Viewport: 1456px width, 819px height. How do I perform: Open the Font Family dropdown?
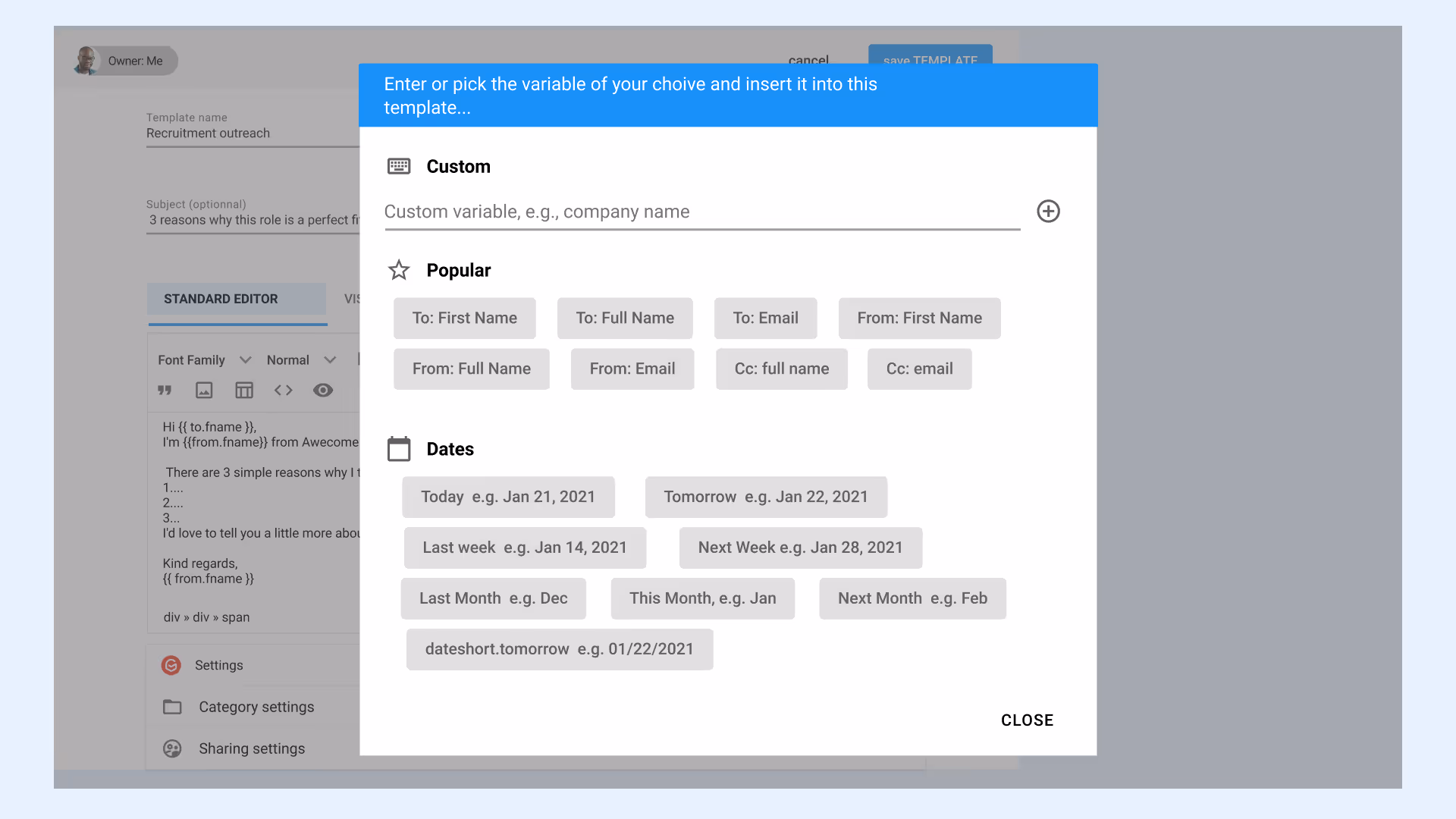pos(203,360)
